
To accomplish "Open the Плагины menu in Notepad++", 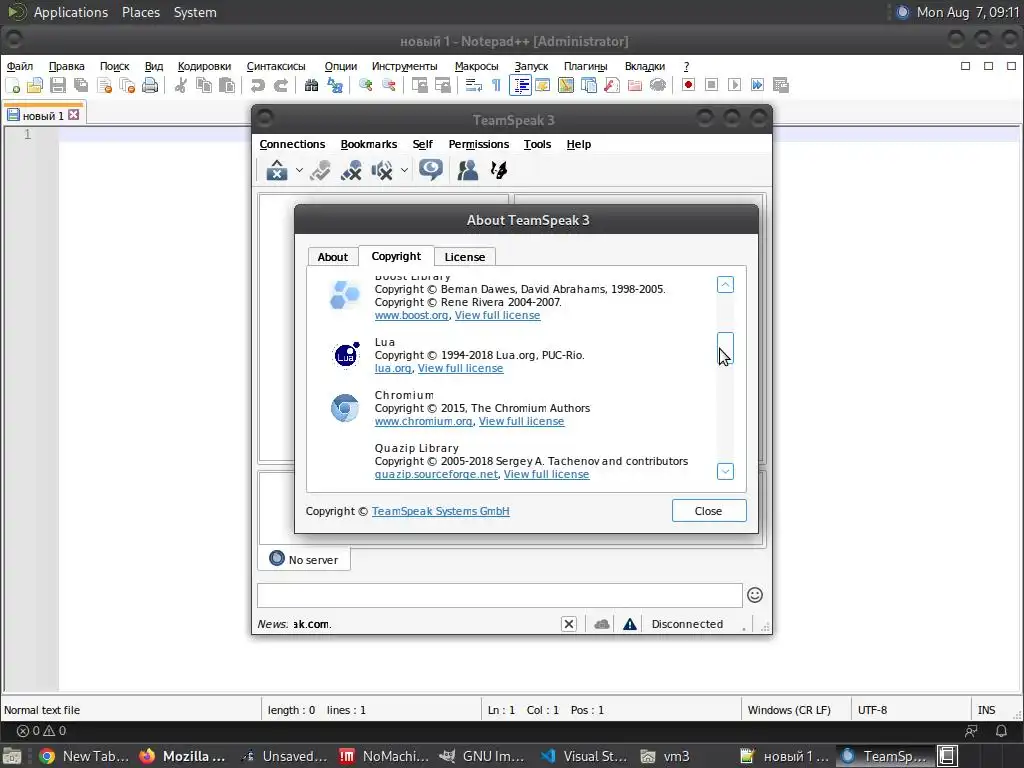I will pyautogui.click(x=586, y=66).
